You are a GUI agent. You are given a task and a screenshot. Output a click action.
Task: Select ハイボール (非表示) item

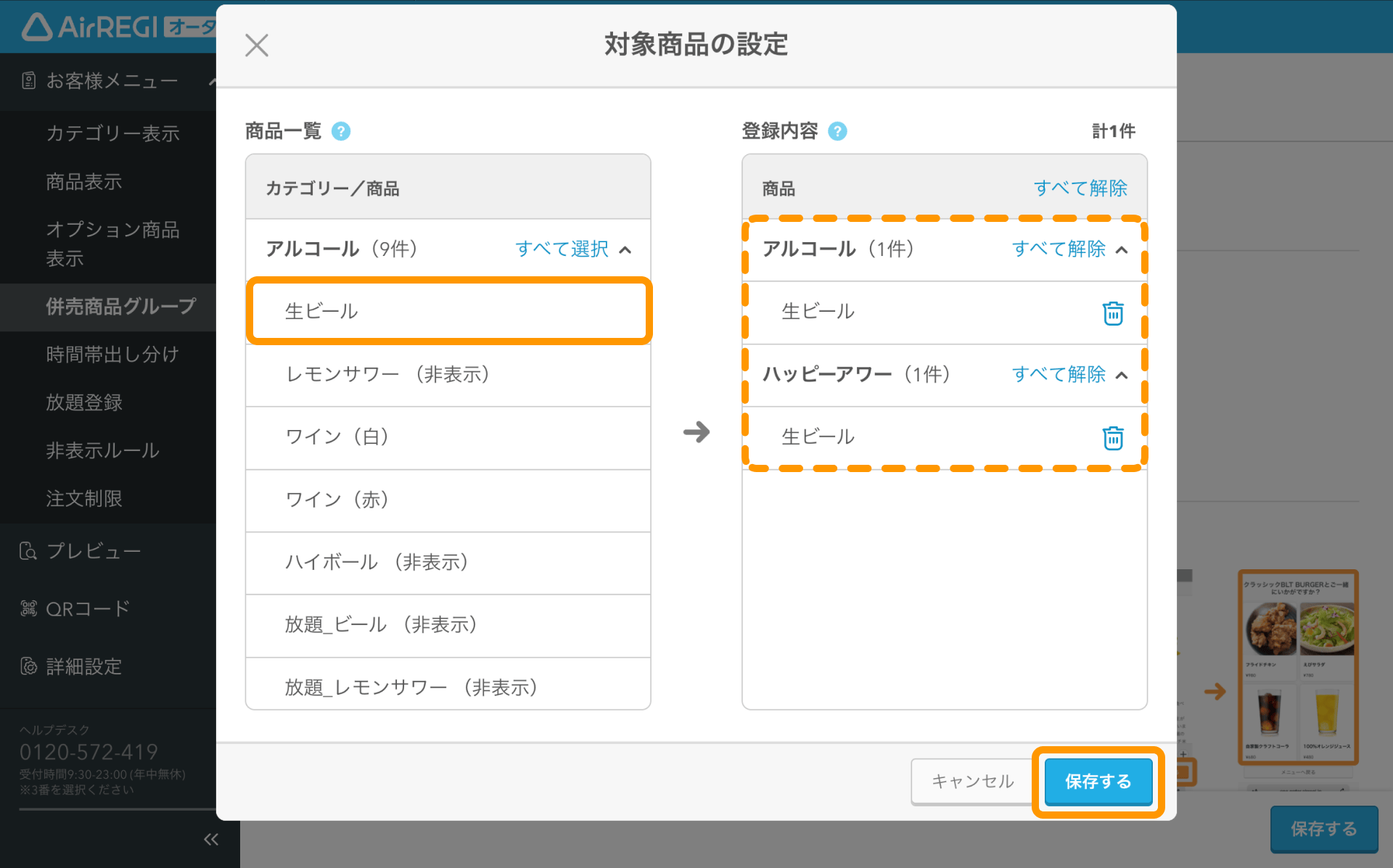tap(448, 562)
